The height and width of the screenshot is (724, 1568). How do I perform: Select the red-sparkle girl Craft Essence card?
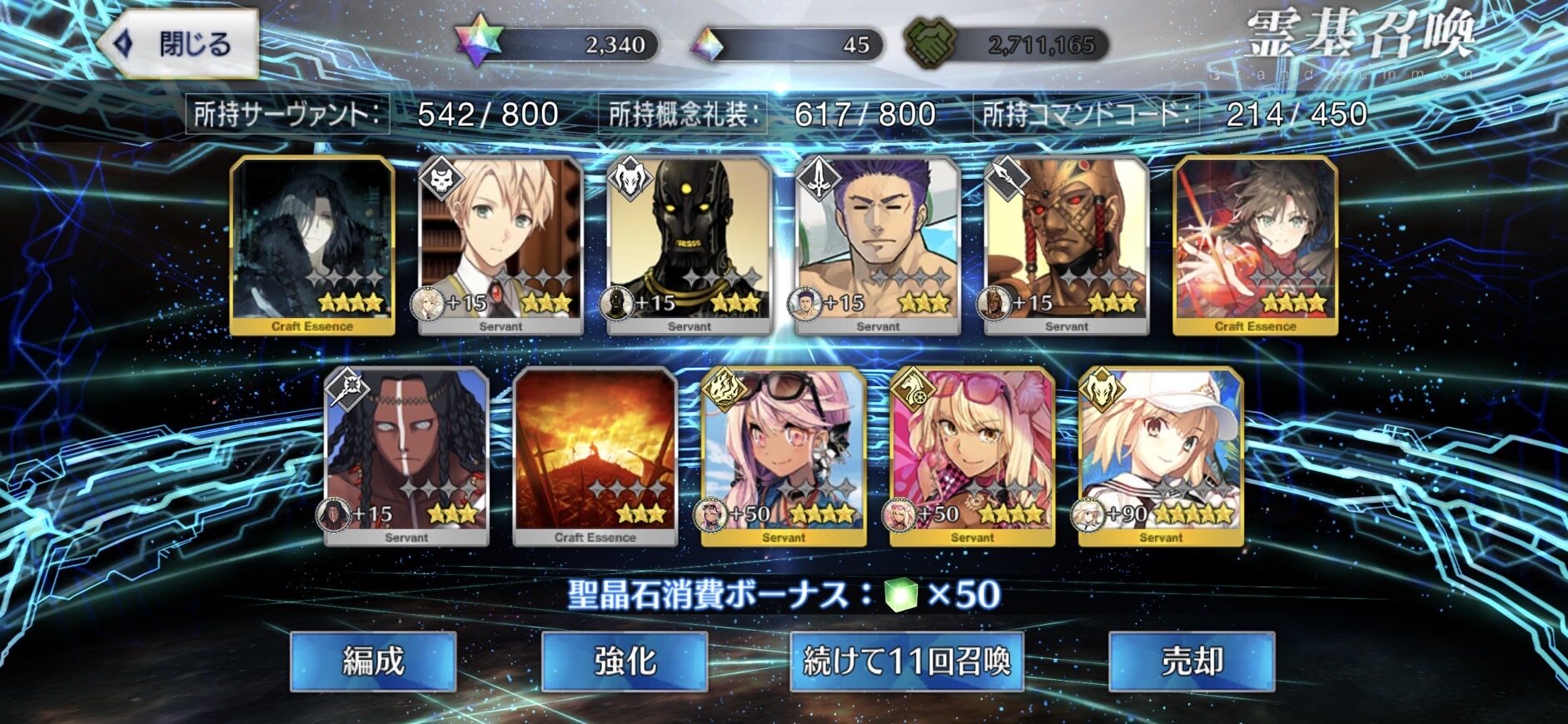click(x=1255, y=246)
